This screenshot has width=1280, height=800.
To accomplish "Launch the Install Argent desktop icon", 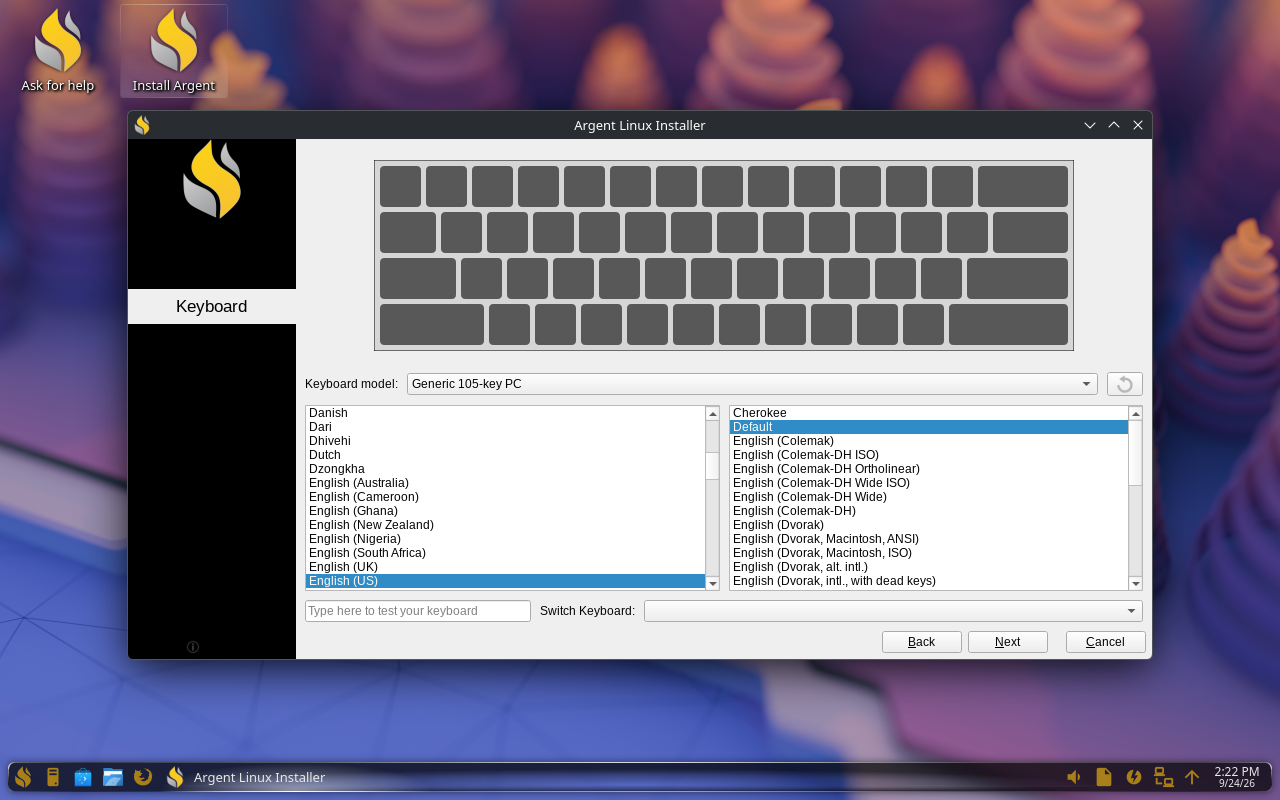I will pos(174,52).
